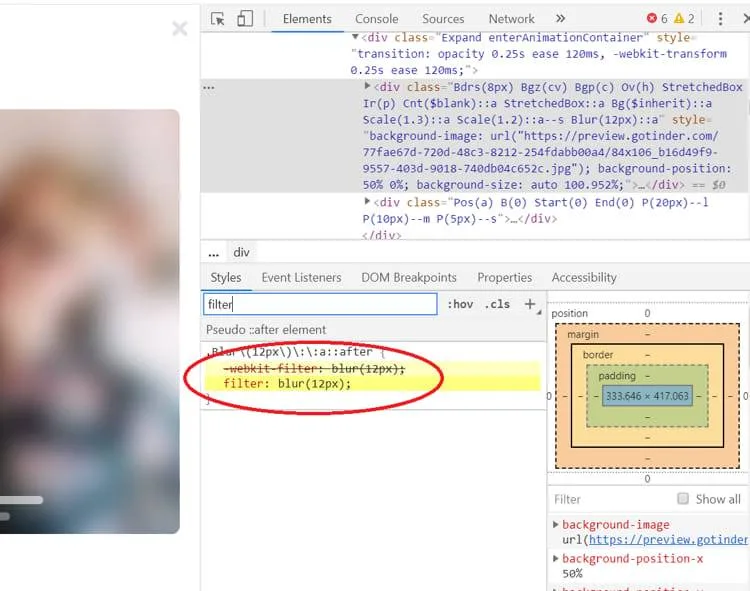This screenshot has width=750, height=591.
Task: Collapse the Expand enterAnimationContainer div node
Action: point(355,37)
